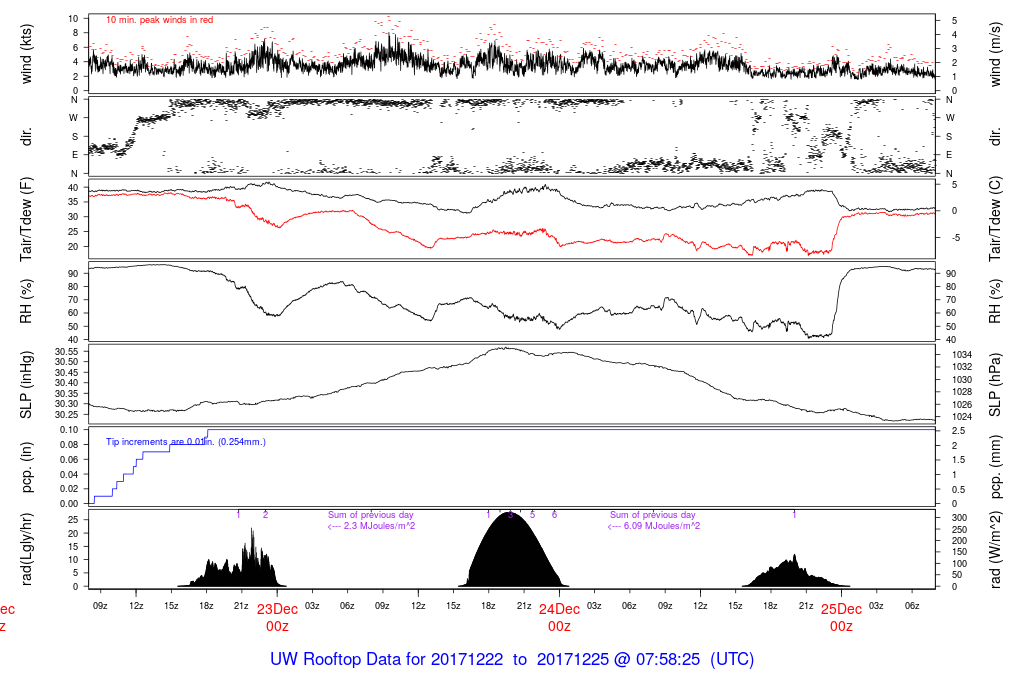Click the "300" radiation tick value

pyautogui.click(x=959, y=517)
